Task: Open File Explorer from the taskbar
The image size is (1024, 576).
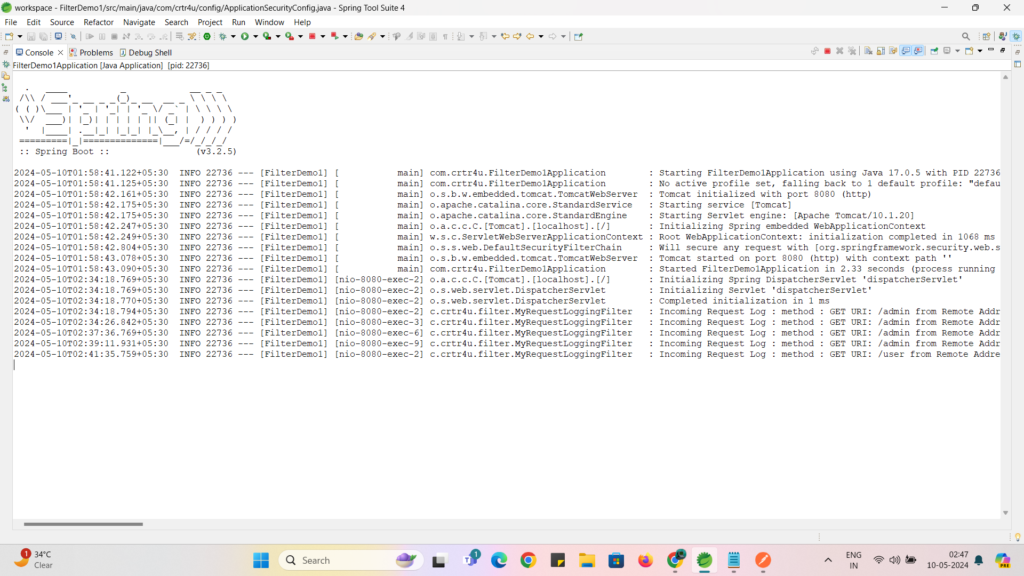Action: 586,560
